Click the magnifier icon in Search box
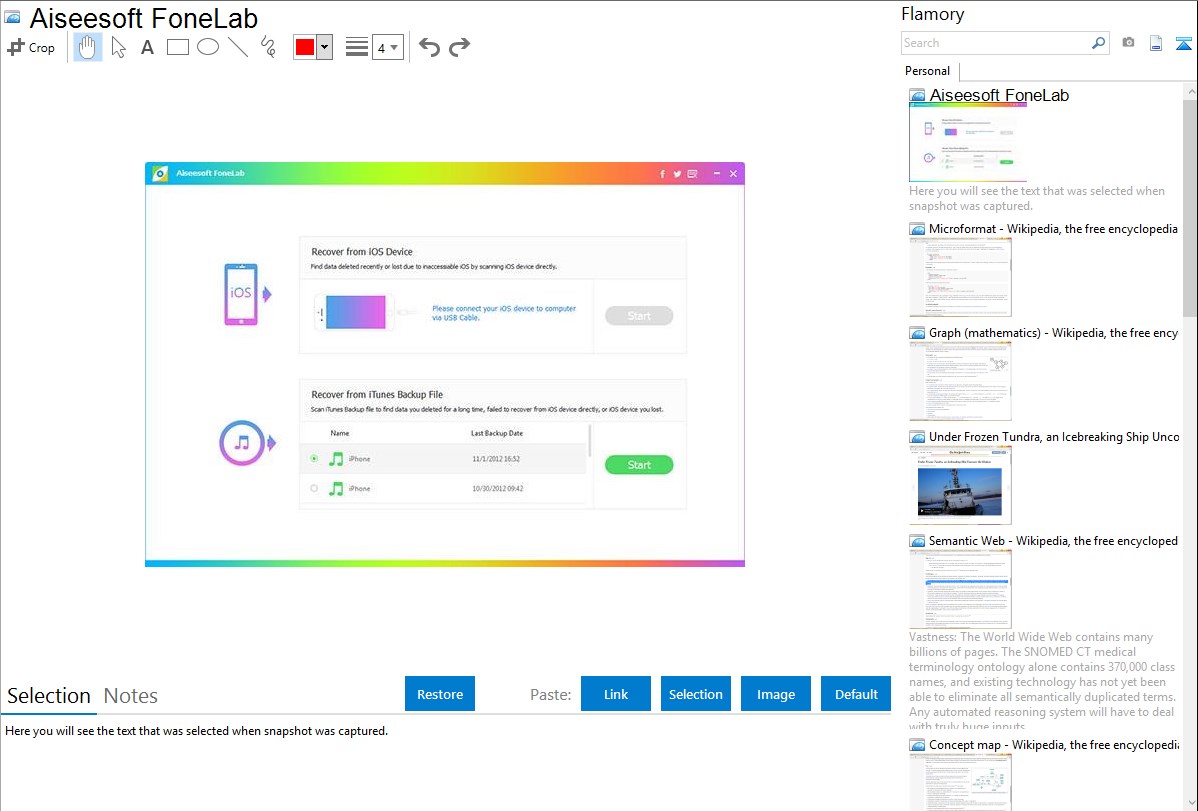The width and height of the screenshot is (1198, 811). pyautogui.click(x=1099, y=43)
